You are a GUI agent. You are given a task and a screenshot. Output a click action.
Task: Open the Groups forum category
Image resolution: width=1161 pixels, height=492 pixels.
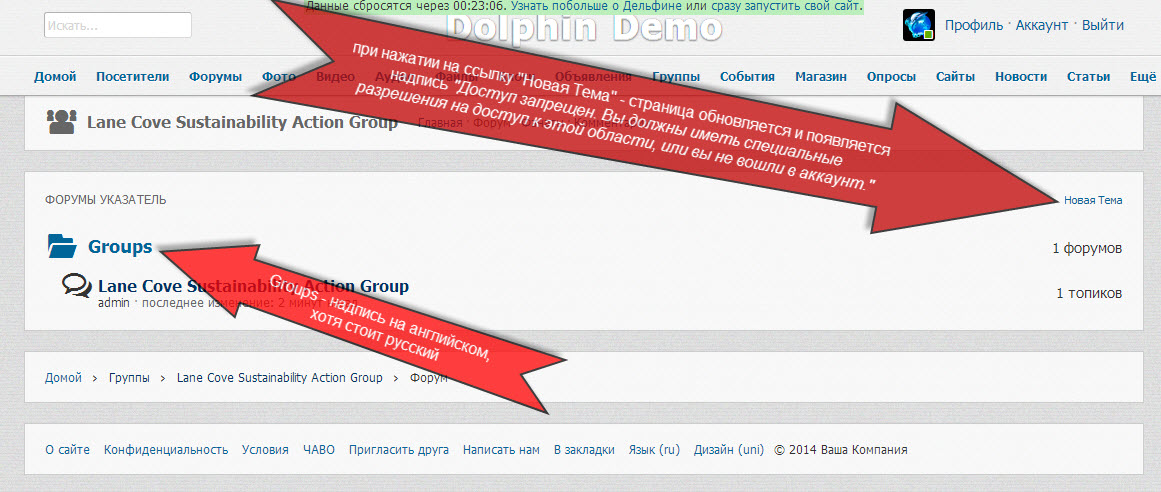[x=120, y=247]
